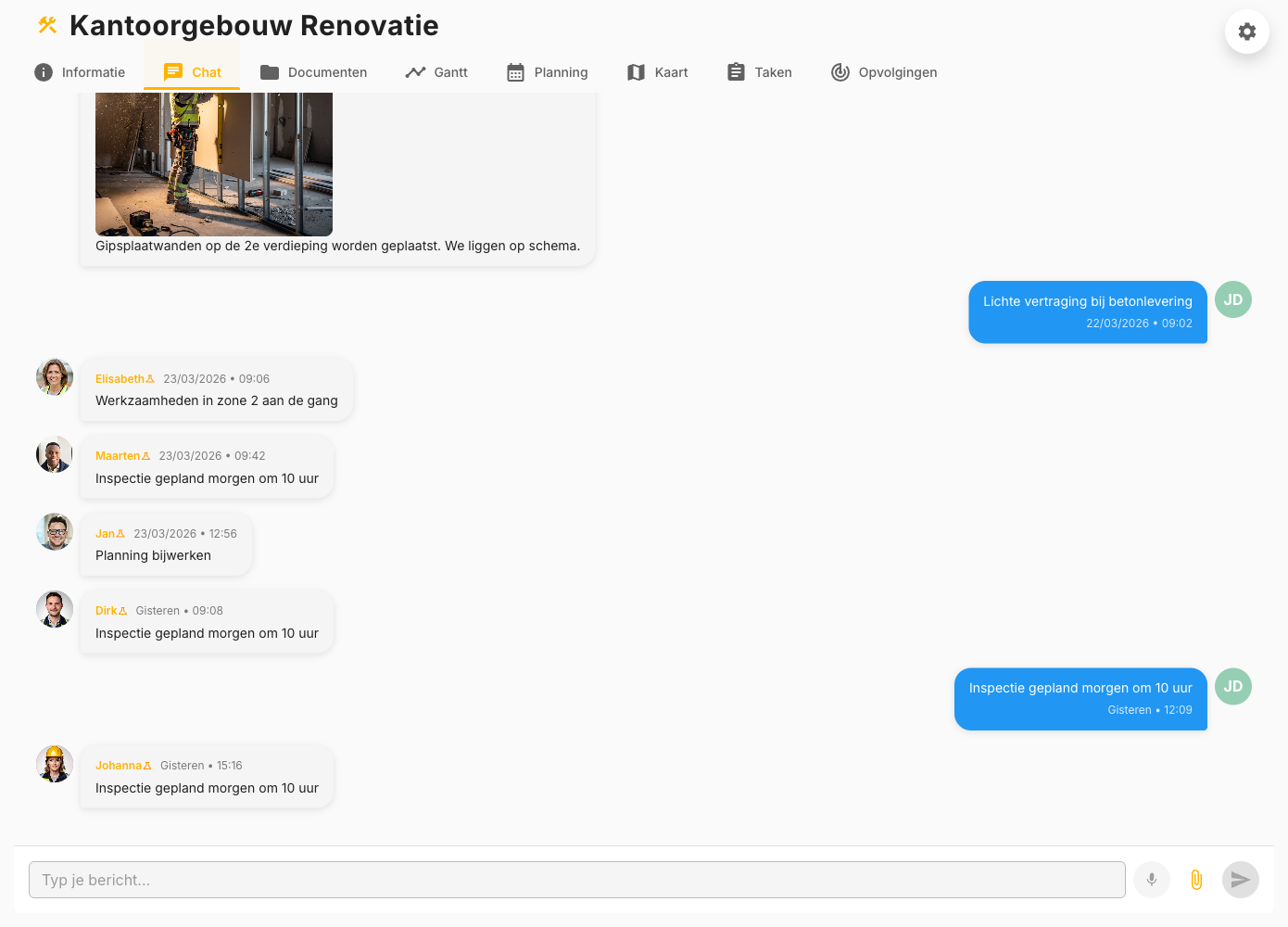
Task: Click Johanna's name in her message
Action: [120, 765]
